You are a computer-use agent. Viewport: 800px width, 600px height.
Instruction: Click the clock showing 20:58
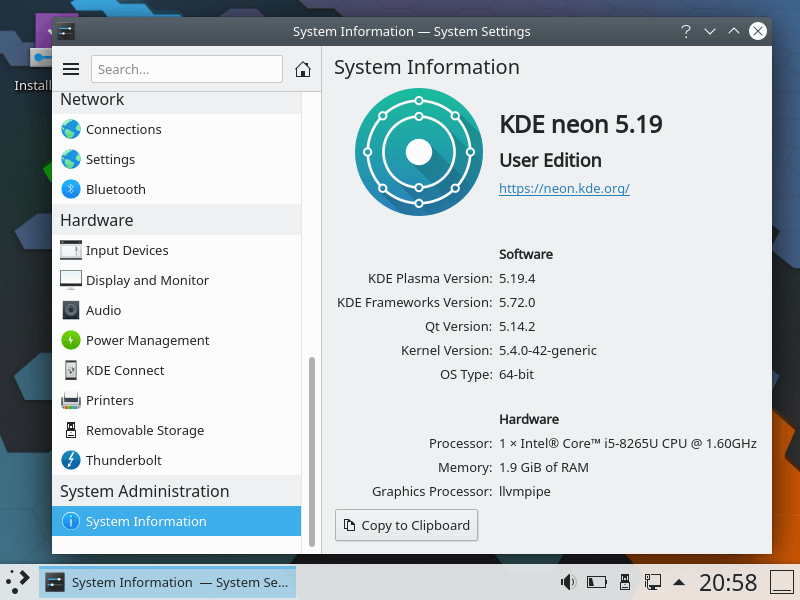tap(727, 581)
